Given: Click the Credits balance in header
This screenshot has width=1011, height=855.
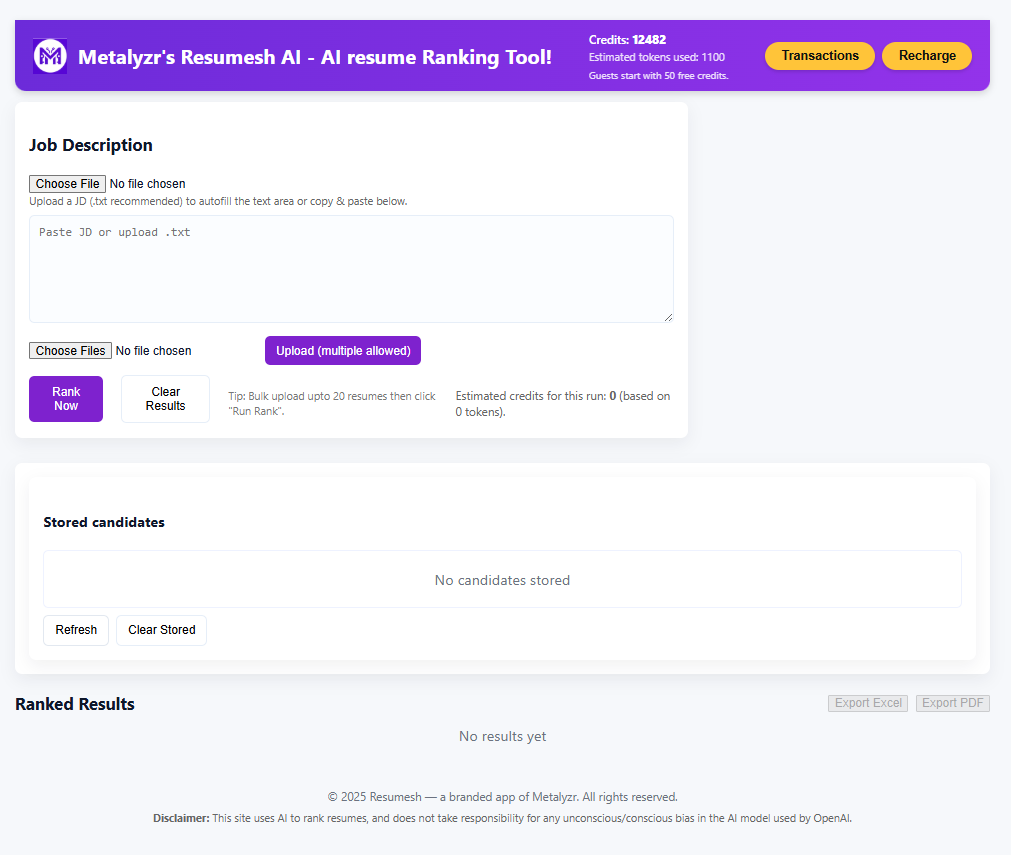Looking at the screenshot, I should [x=627, y=40].
